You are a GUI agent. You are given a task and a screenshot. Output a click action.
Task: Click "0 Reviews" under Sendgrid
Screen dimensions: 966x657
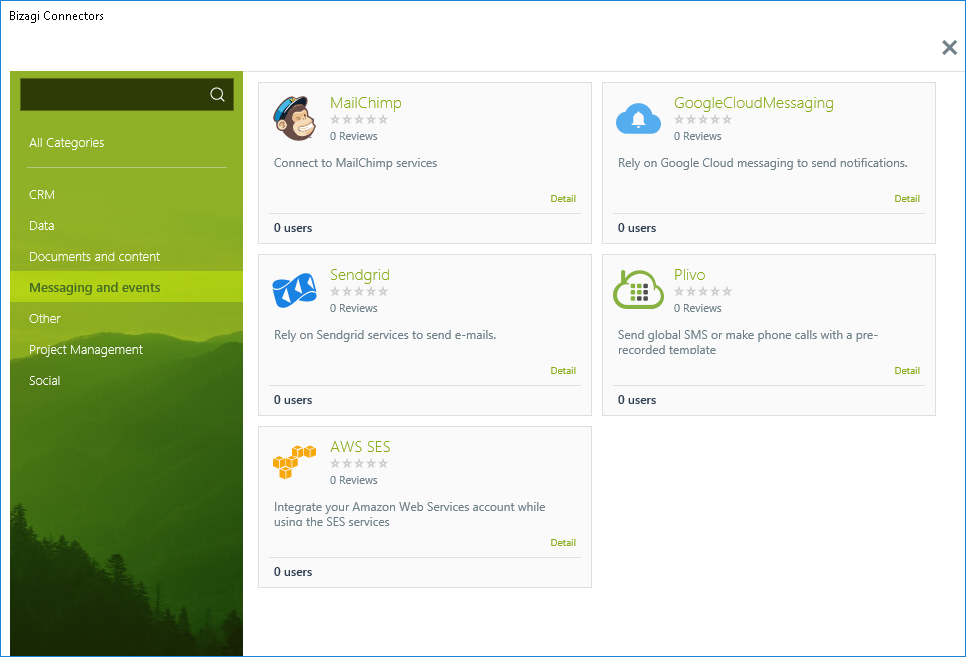(354, 308)
